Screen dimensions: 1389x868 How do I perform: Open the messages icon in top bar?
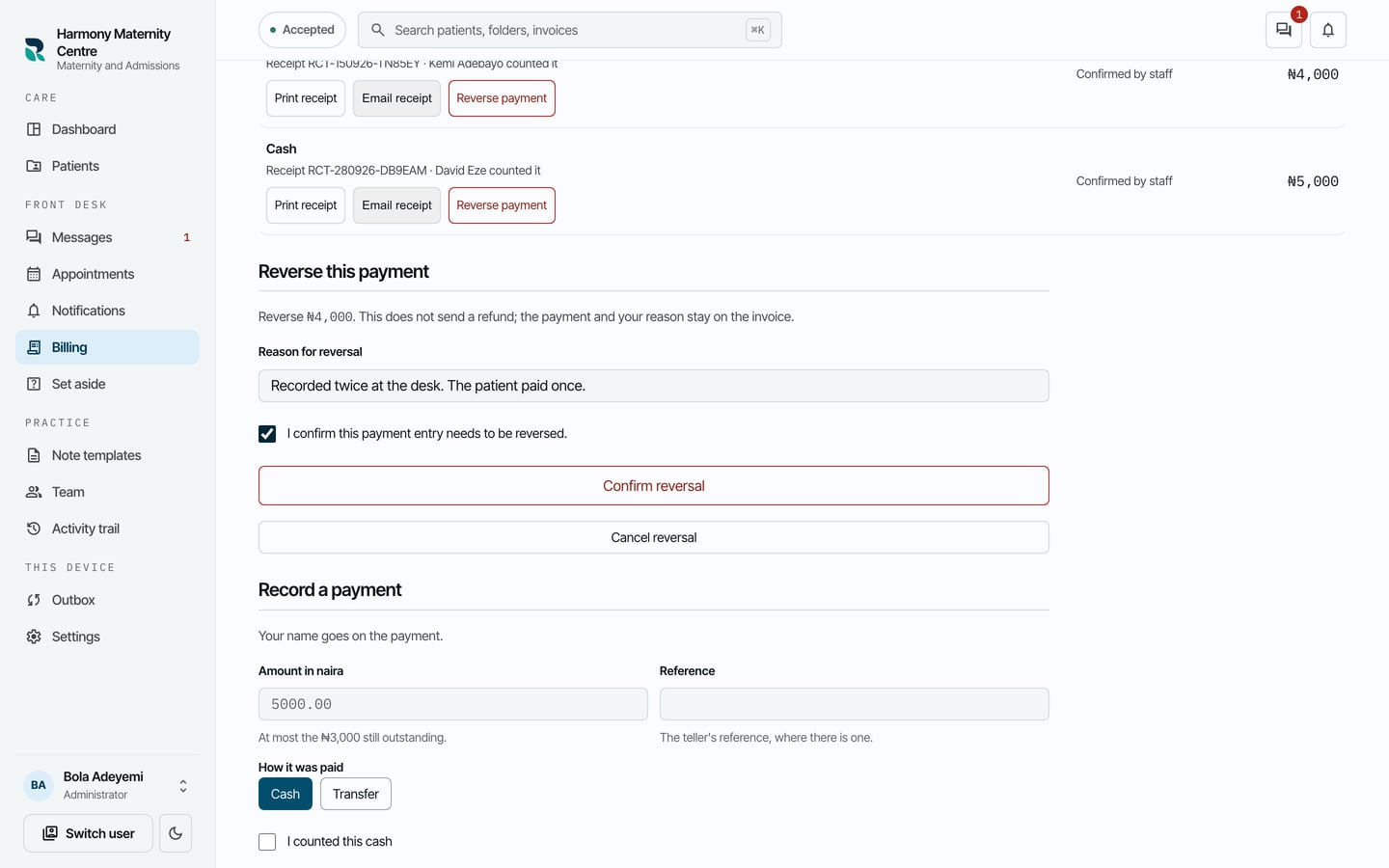pos(1283,30)
